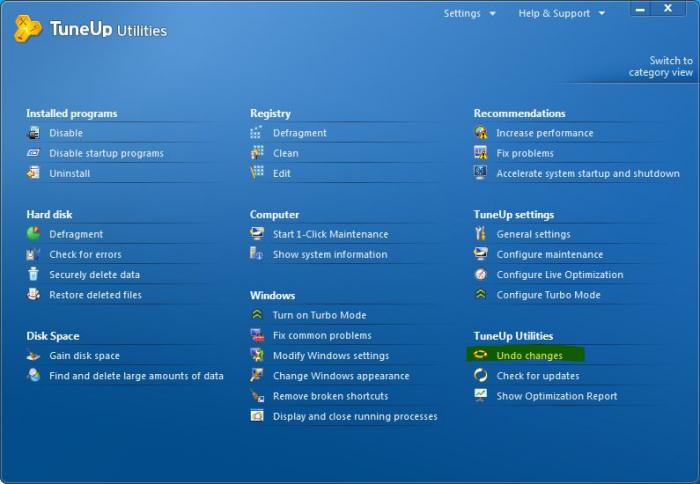Open Increase performance recommendation link
Screen dimensions: 700x484
point(545,133)
